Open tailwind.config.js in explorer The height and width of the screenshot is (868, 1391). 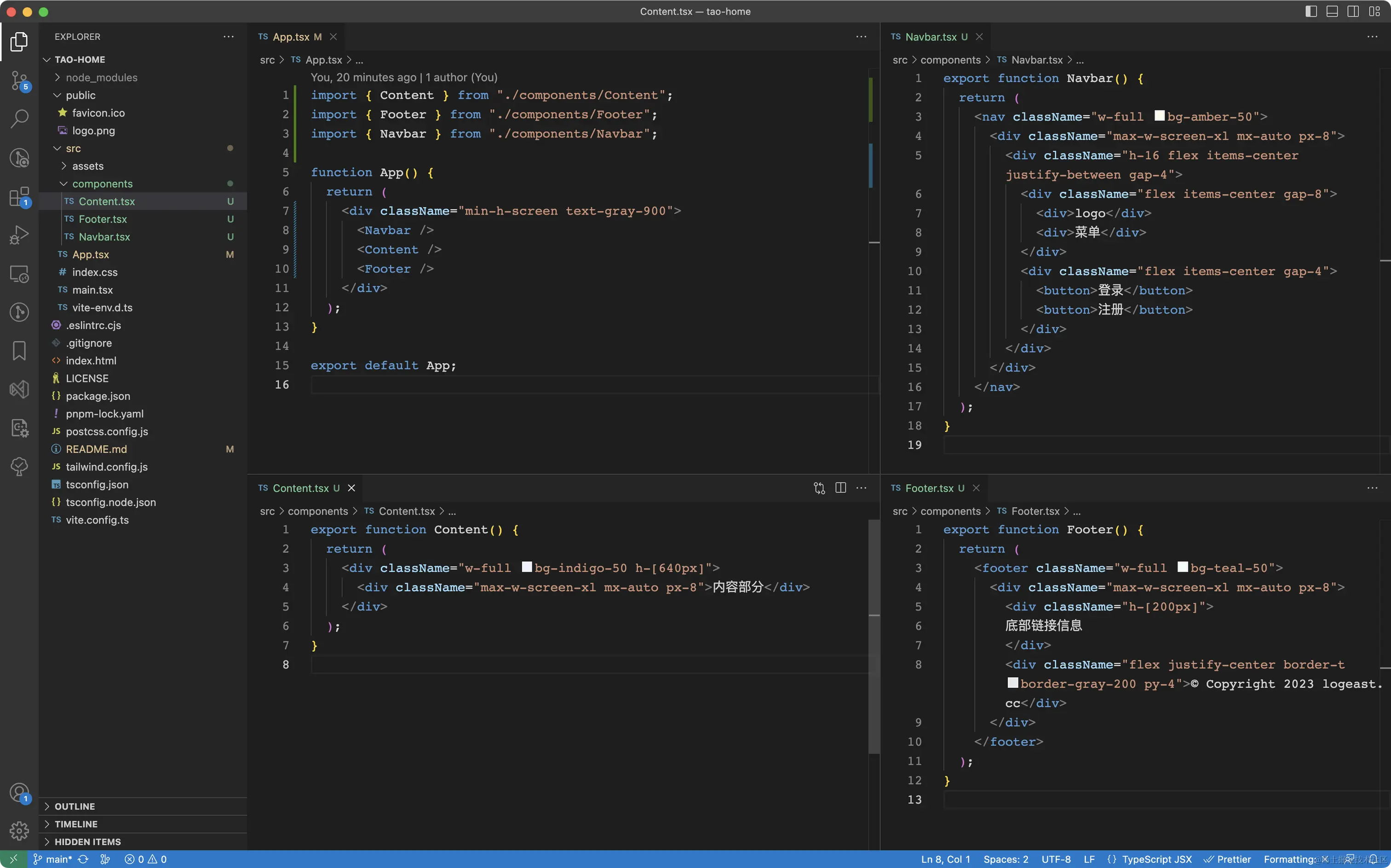pos(106,467)
